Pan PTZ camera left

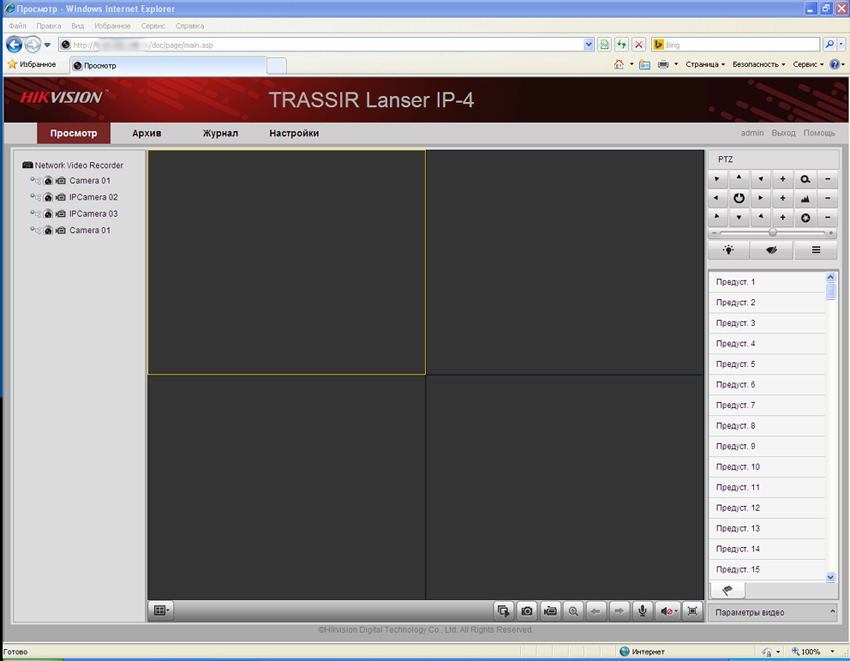pos(717,198)
